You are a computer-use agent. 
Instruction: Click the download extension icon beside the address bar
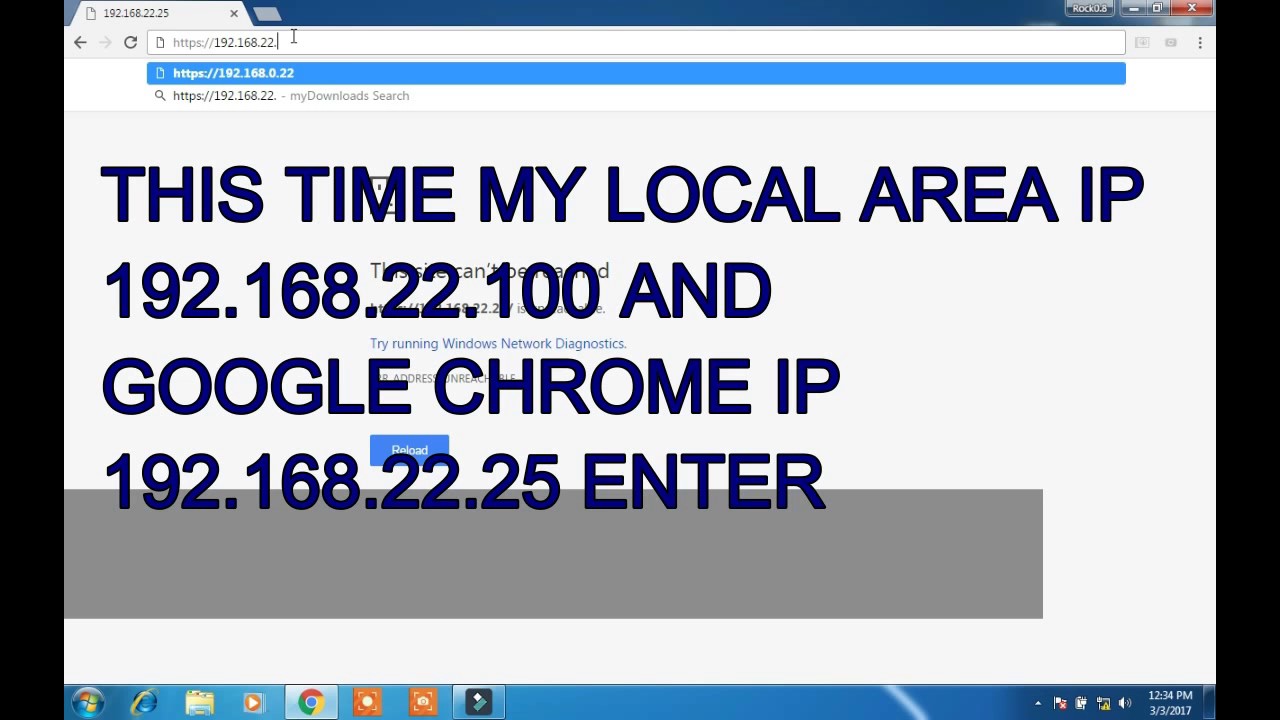pyautogui.click(x=1142, y=42)
